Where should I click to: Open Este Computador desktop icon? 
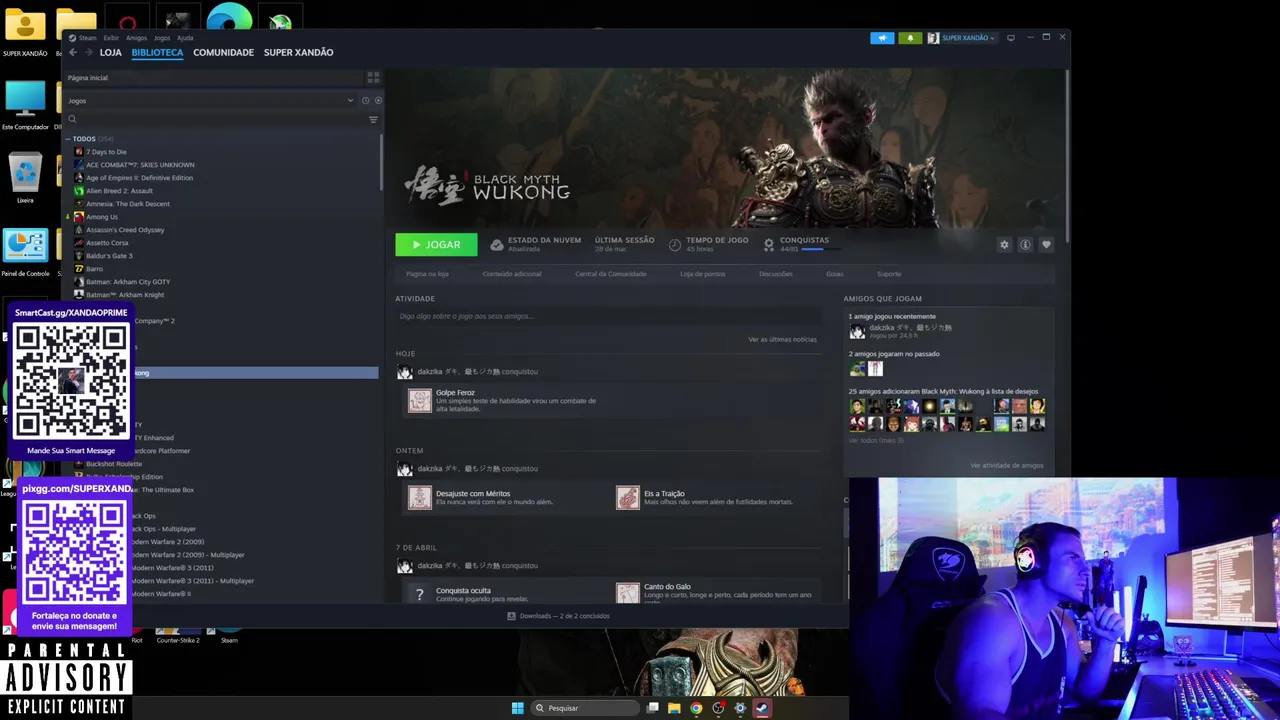click(25, 105)
